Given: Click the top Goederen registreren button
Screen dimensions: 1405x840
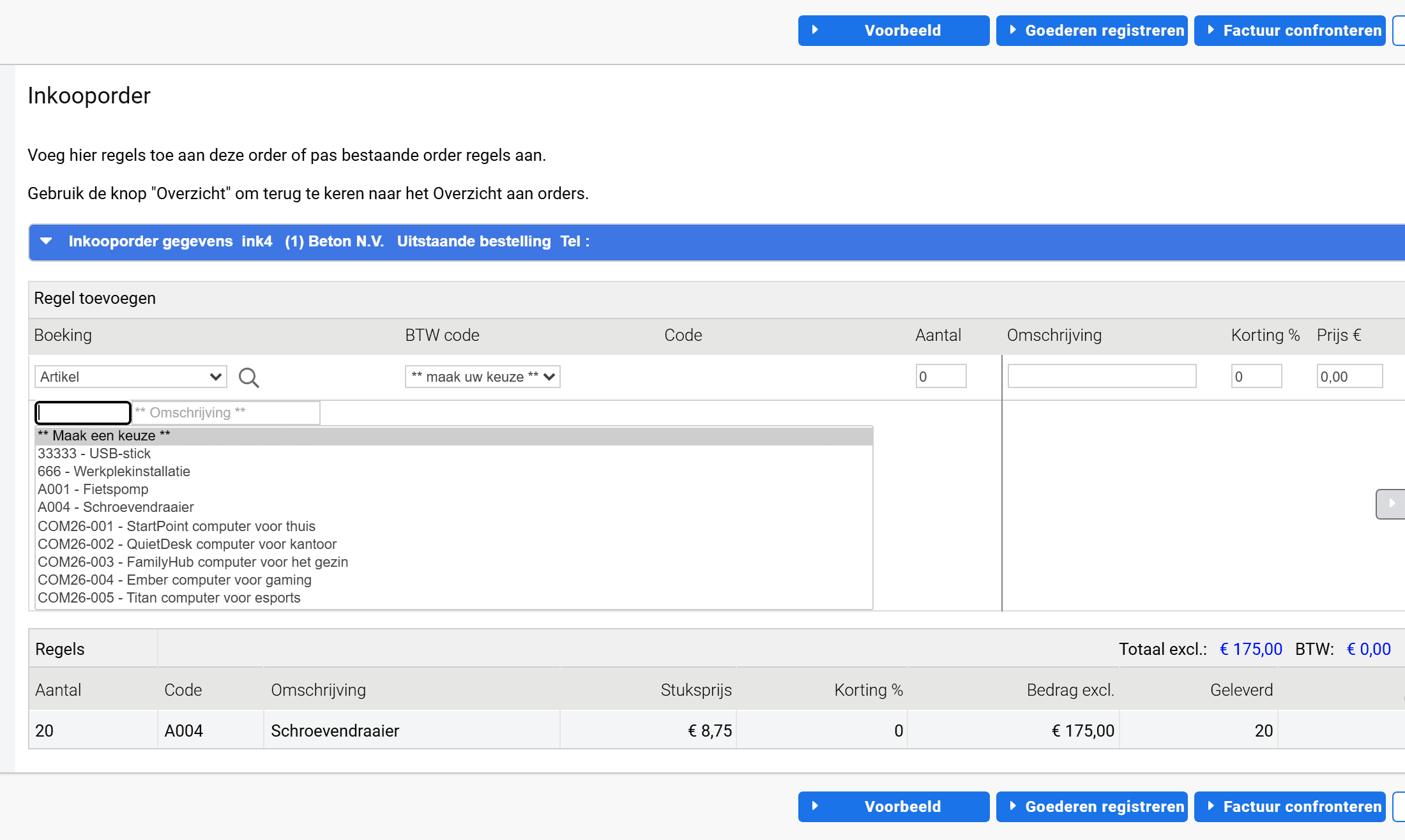Looking at the screenshot, I should [1091, 31].
